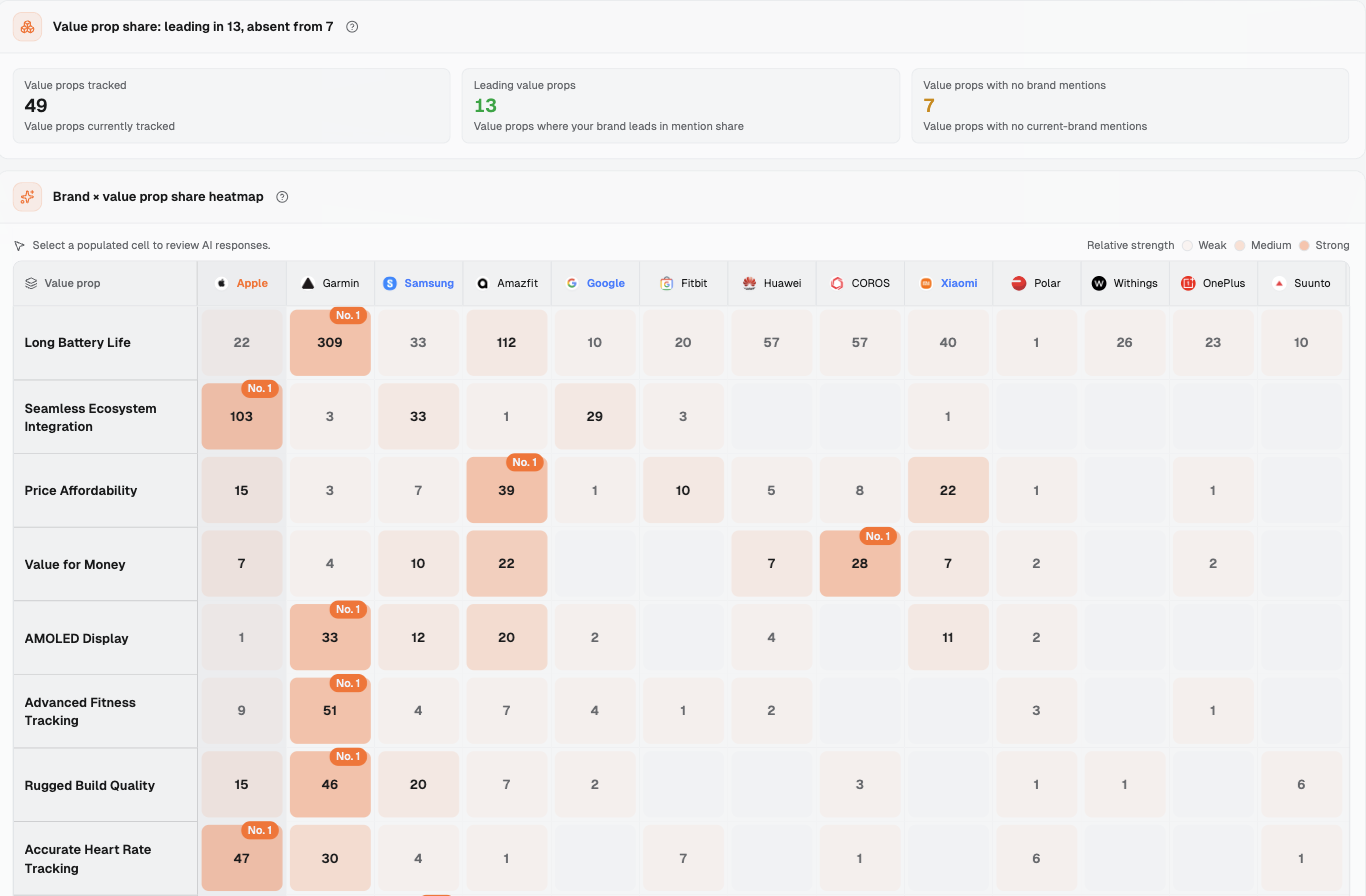Click the Suunto logo in the column header
Screen dimensions: 1366x896
[1279, 283]
